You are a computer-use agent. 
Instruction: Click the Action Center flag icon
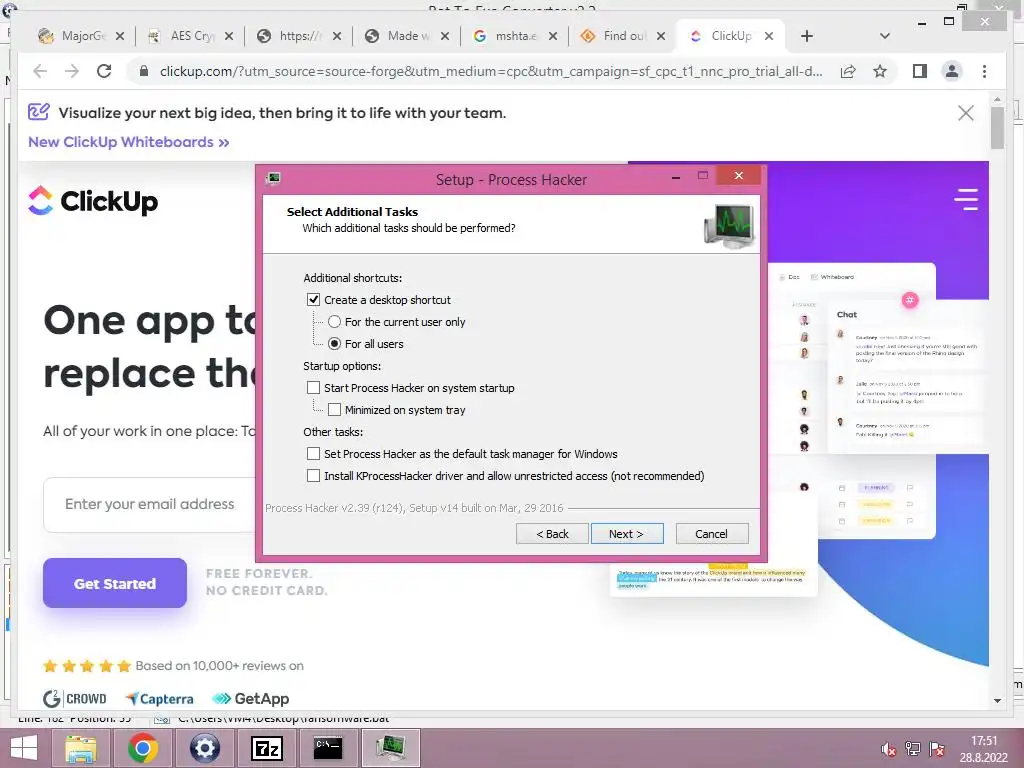tap(936, 749)
